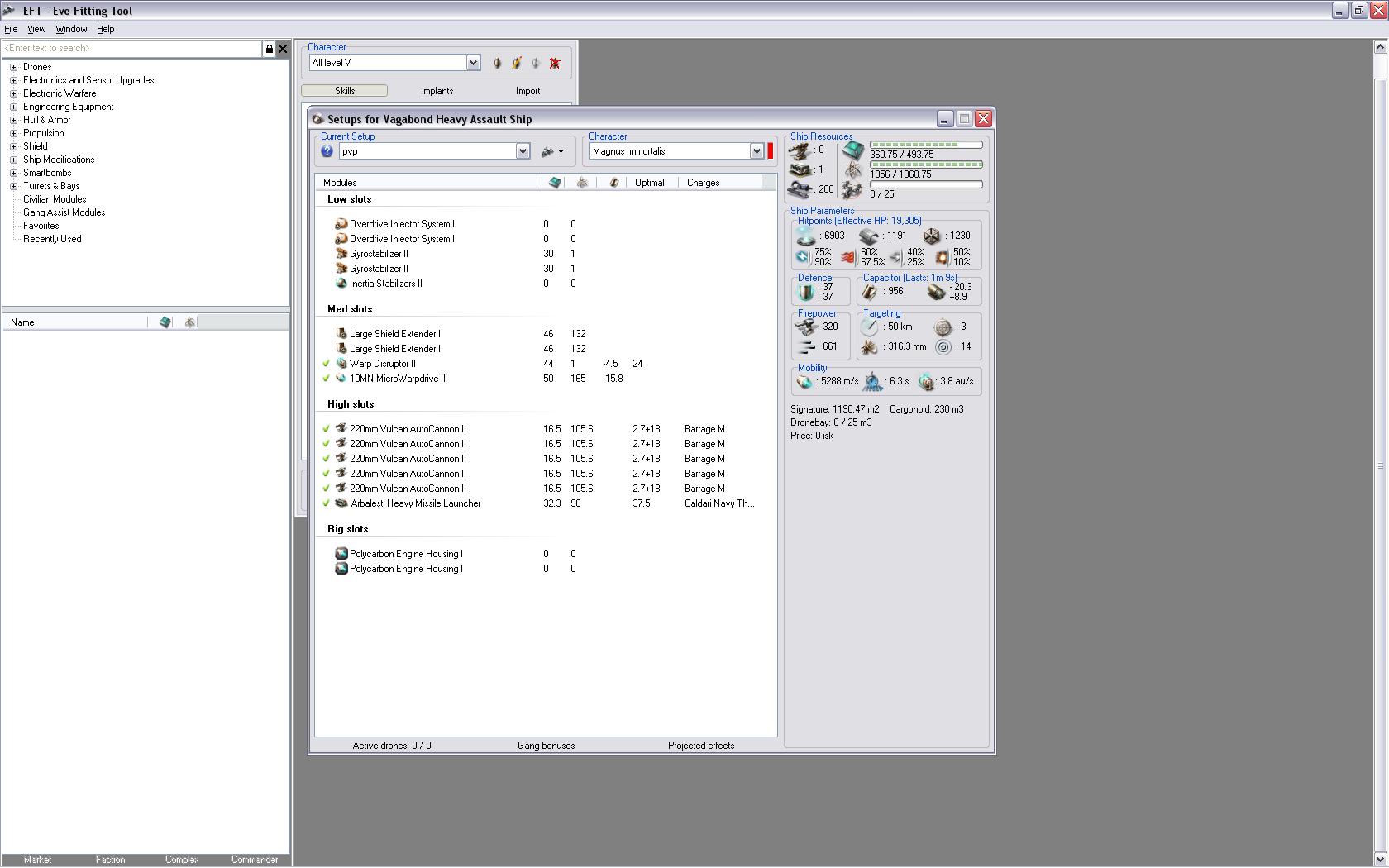Image resolution: width=1389 pixels, height=868 pixels.
Task: Click the rename character icon with pencil
Action: pyautogui.click(x=517, y=63)
